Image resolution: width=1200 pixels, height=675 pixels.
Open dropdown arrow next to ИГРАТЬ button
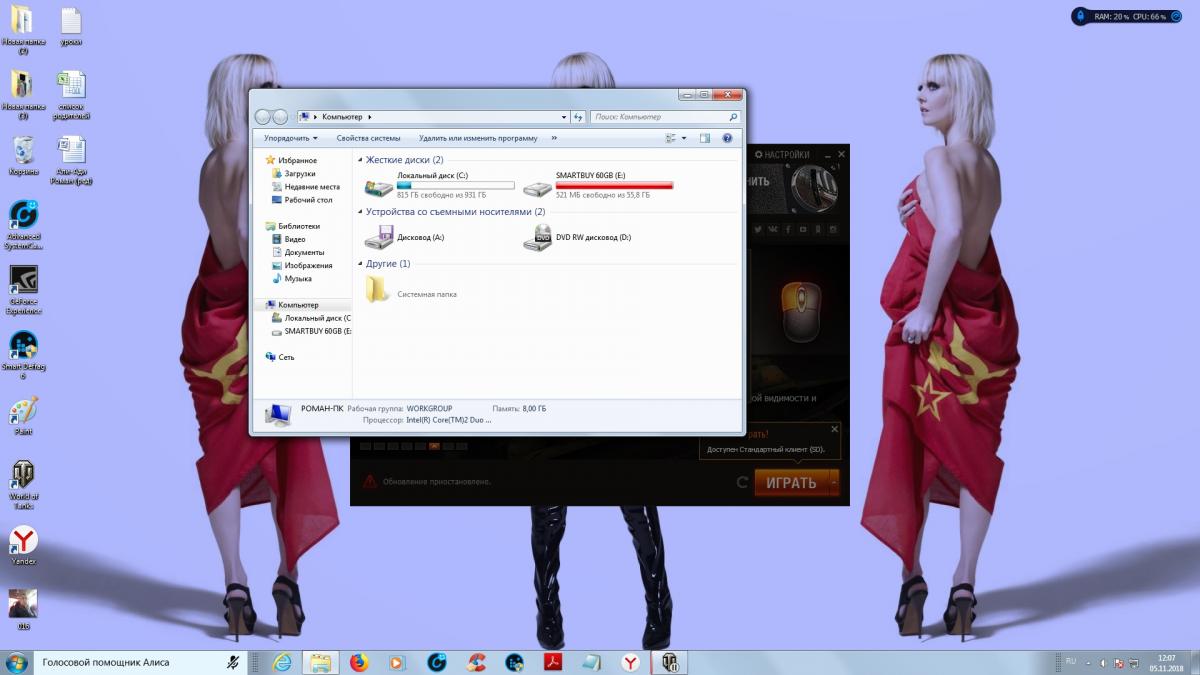[834, 482]
